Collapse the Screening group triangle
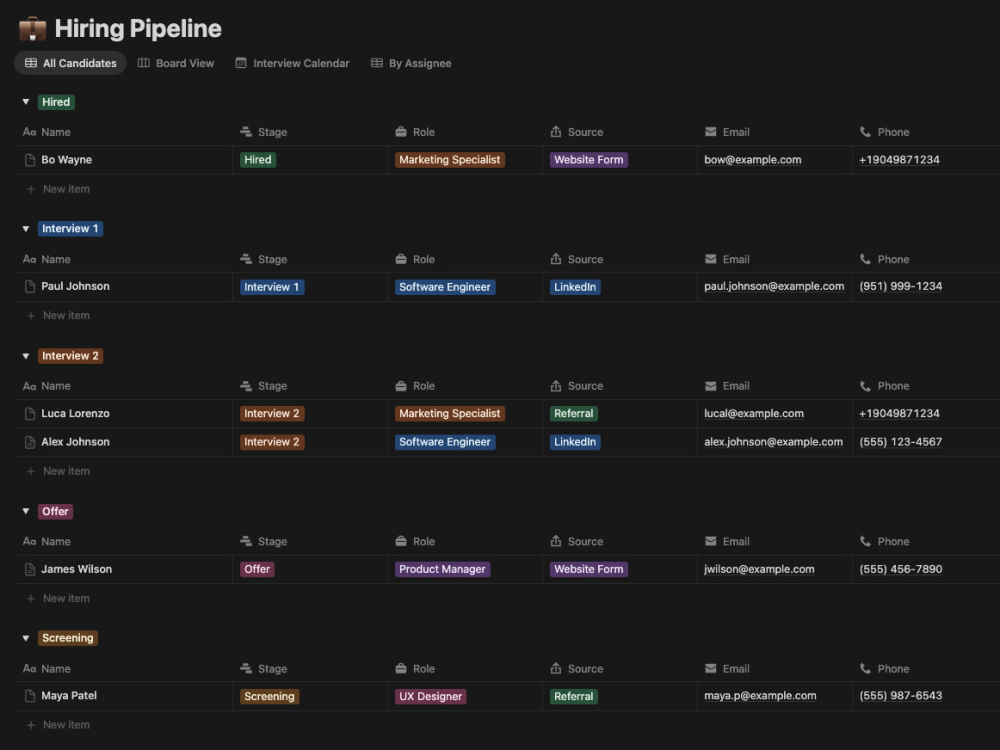 (26, 638)
